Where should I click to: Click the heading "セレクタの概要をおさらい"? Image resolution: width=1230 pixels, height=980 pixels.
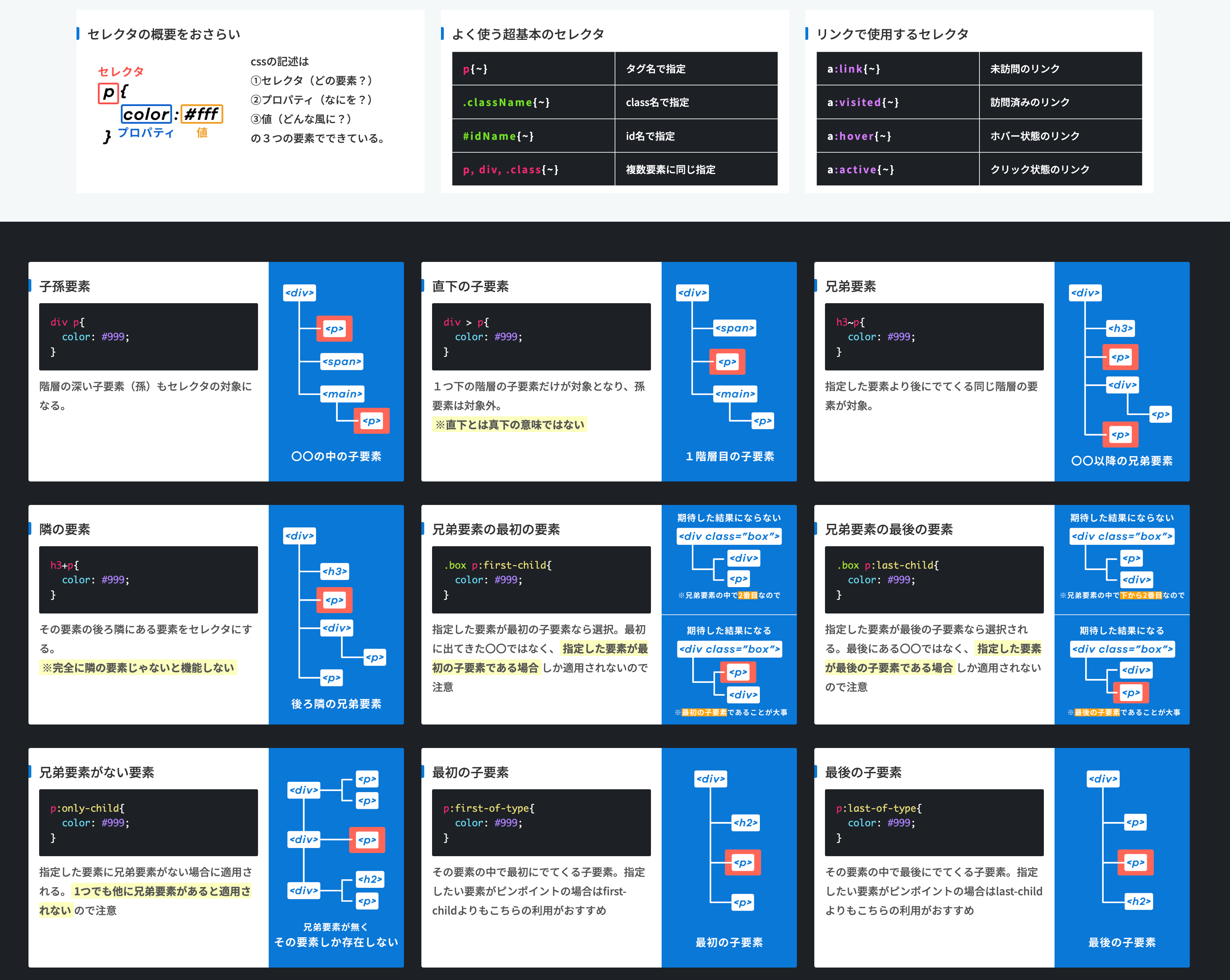164,34
